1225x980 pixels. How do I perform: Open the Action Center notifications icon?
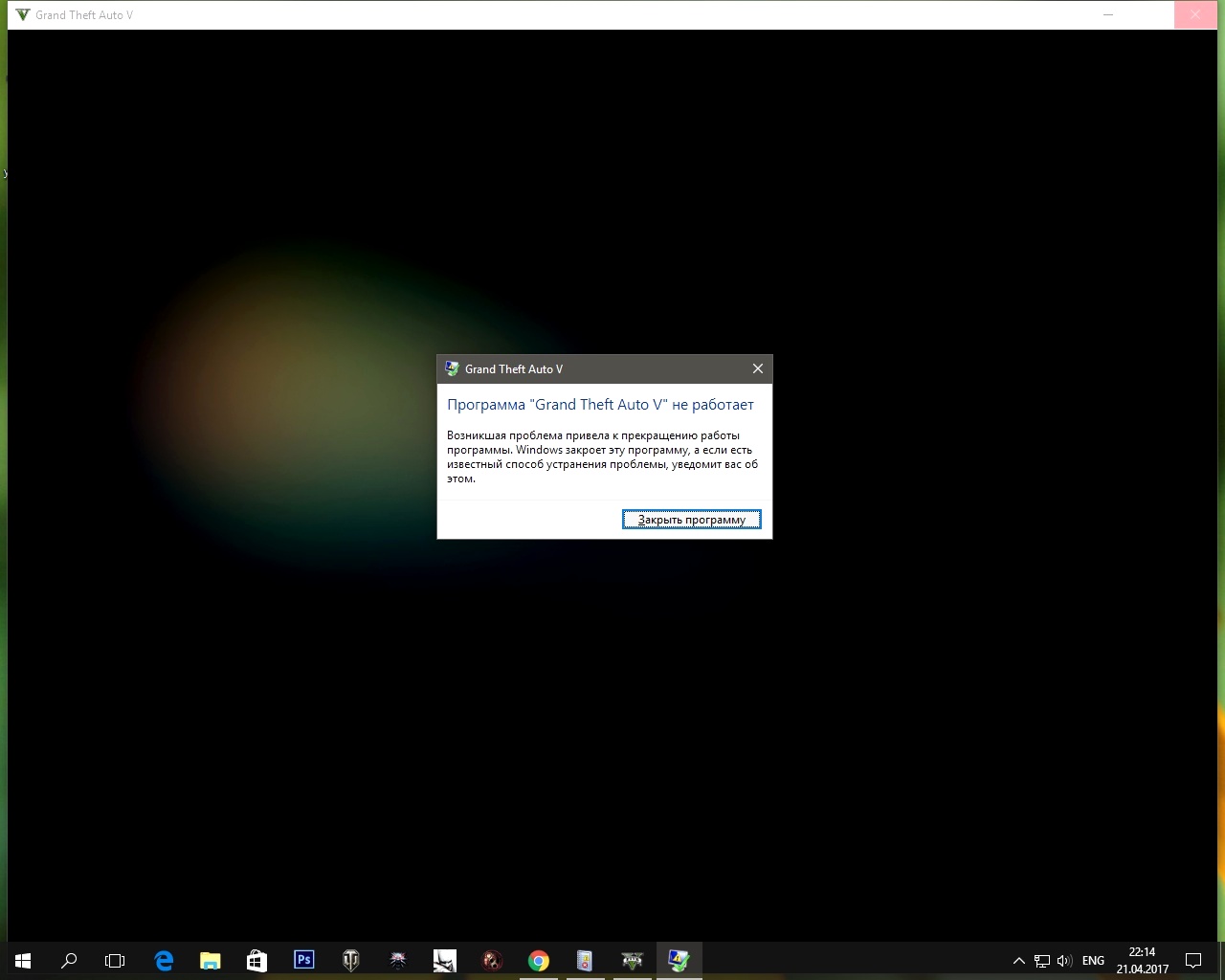click(1193, 961)
